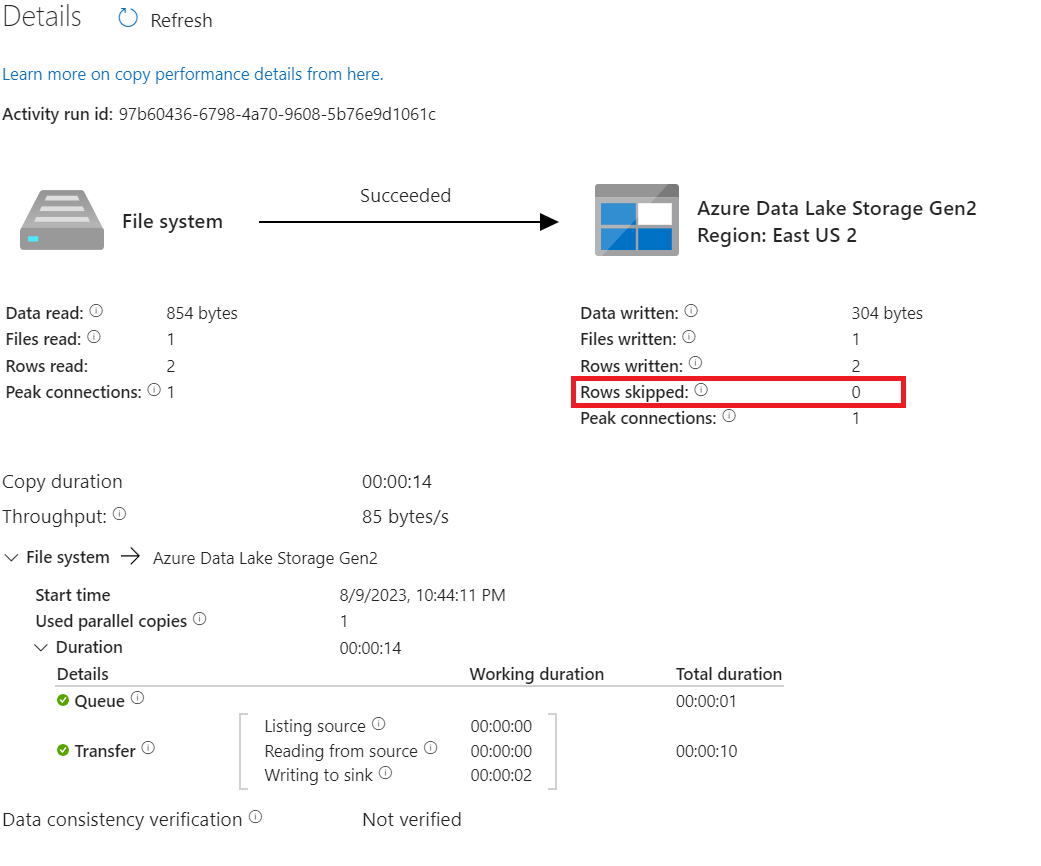Click the Copy duration 00:00:14 value

pos(396,481)
